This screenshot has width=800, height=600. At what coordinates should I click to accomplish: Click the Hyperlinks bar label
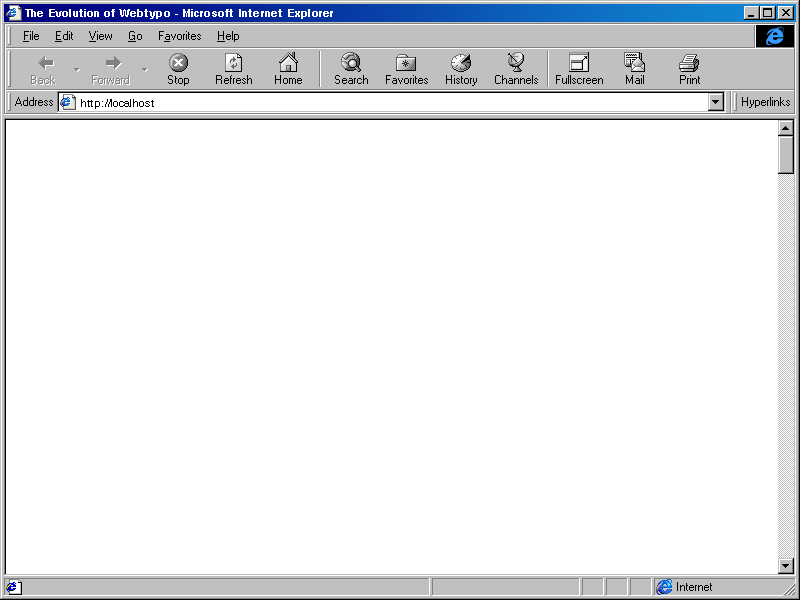click(x=765, y=101)
